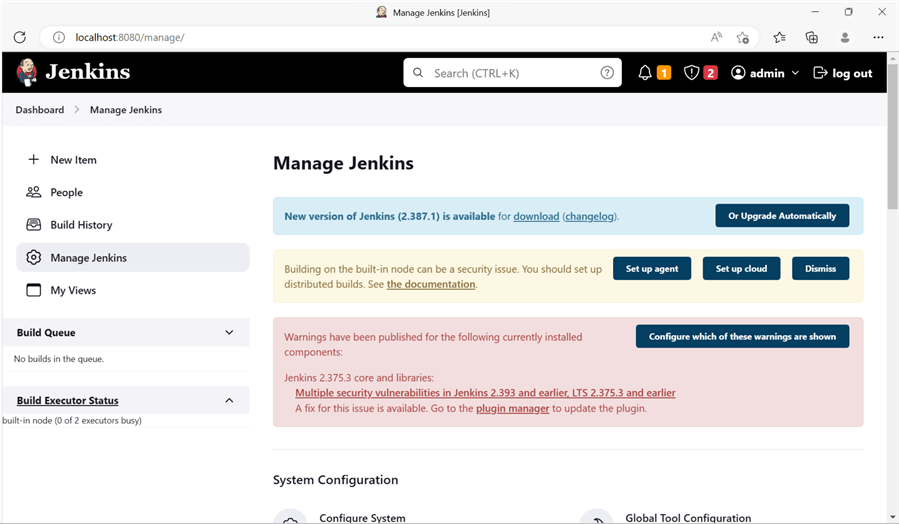Click the plus icon beside New Item
This screenshot has height=524, width=899.
tap(34, 159)
